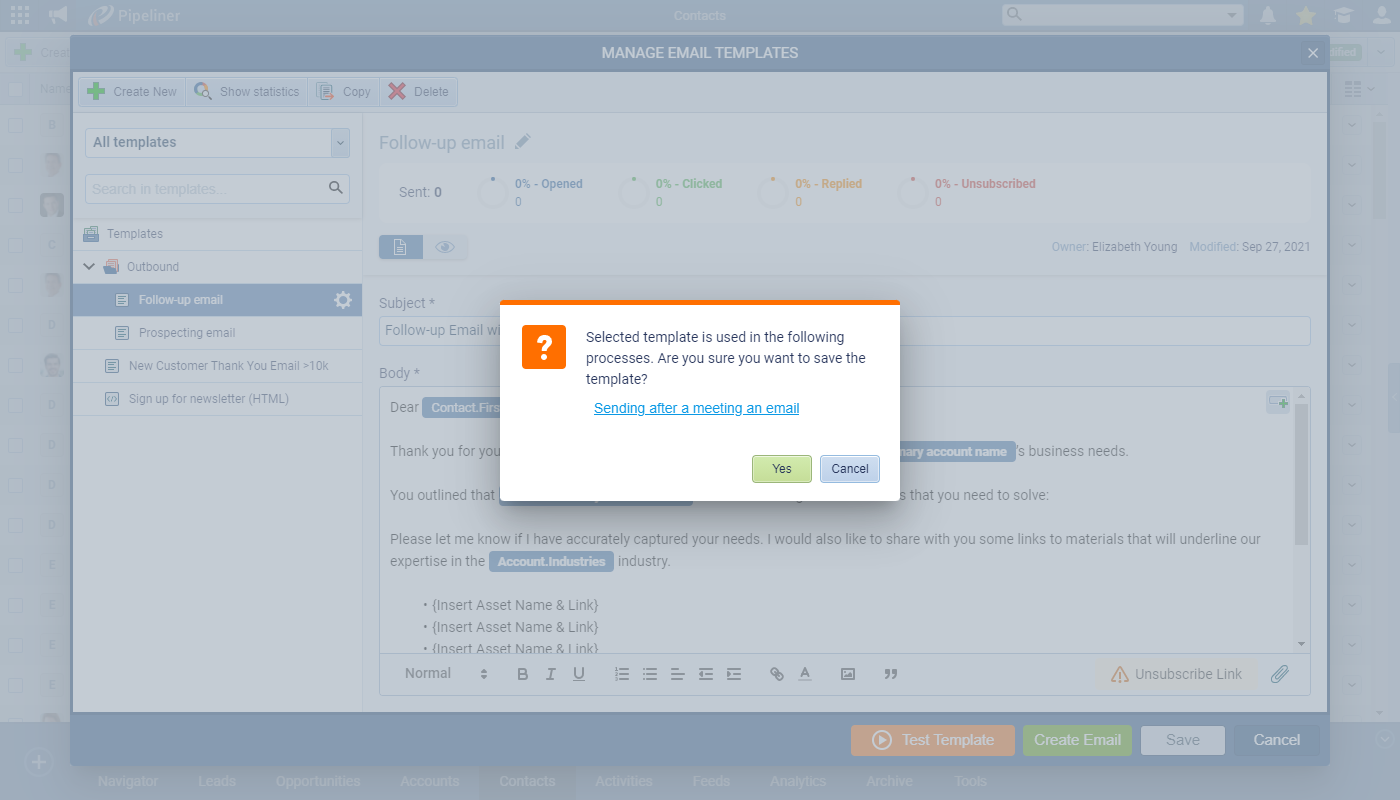Click the text color icon
The width and height of the screenshot is (1400, 800).
coord(805,674)
